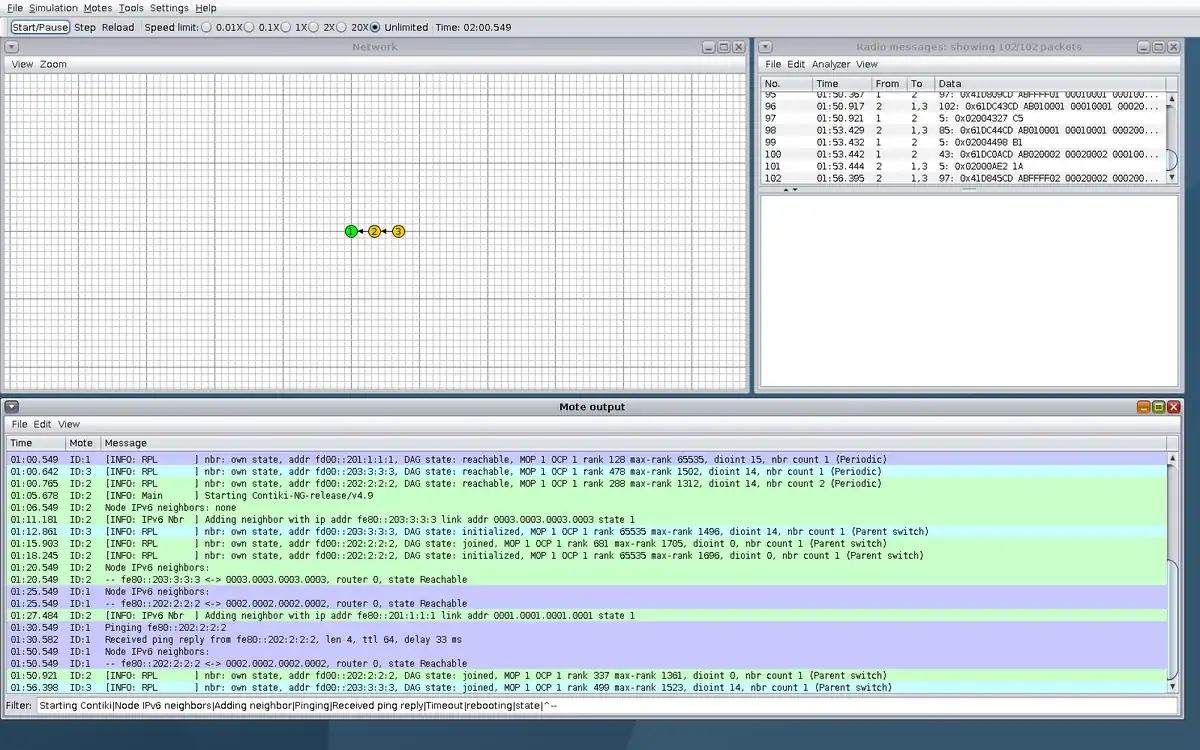Open Mote output File menu
Viewport: 1200px width, 750px height.
pos(20,424)
